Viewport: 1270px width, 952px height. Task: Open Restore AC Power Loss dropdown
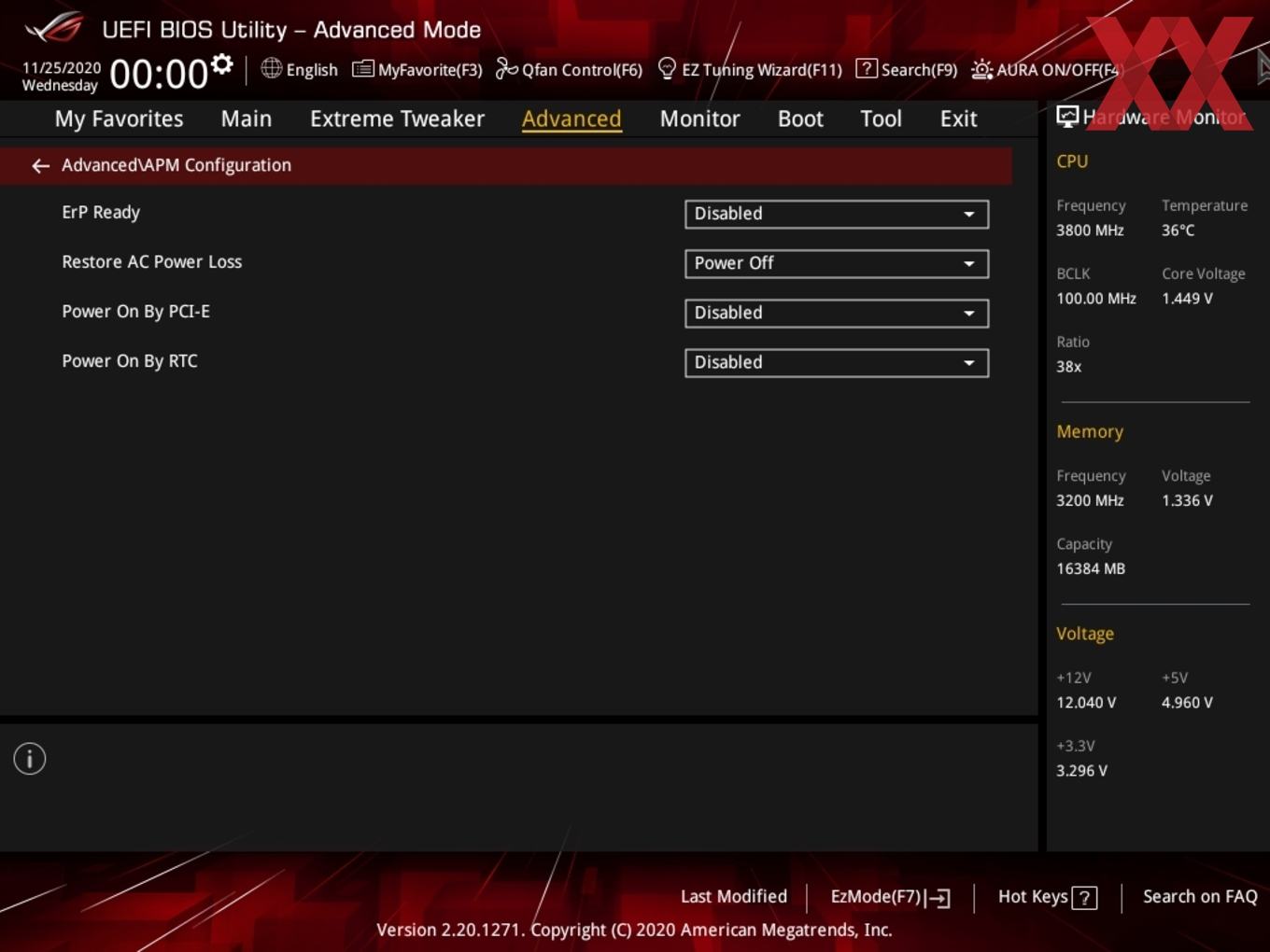pyautogui.click(x=837, y=263)
